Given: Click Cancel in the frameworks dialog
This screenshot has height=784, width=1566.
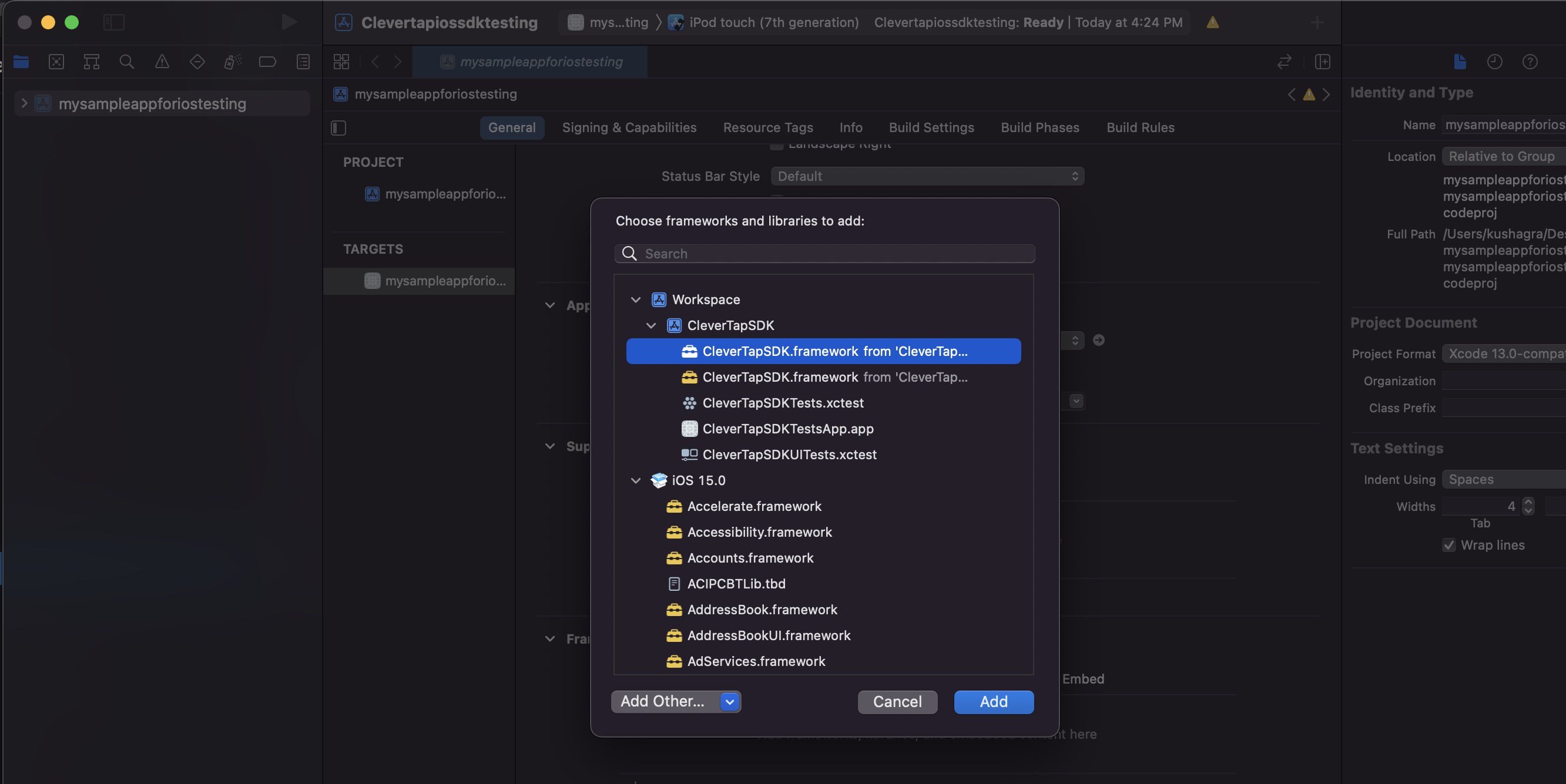Looking at the screenshot, I should click(x=897, y=702).
